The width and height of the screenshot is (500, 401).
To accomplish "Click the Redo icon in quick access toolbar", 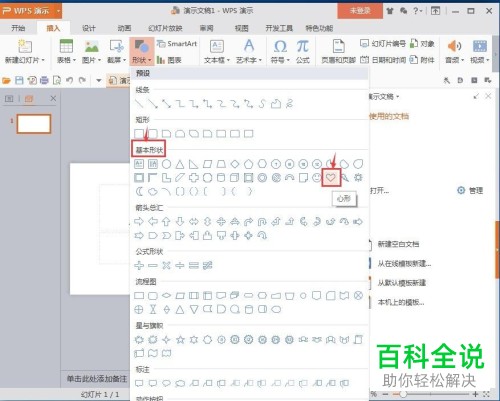I will pos(82,80).
